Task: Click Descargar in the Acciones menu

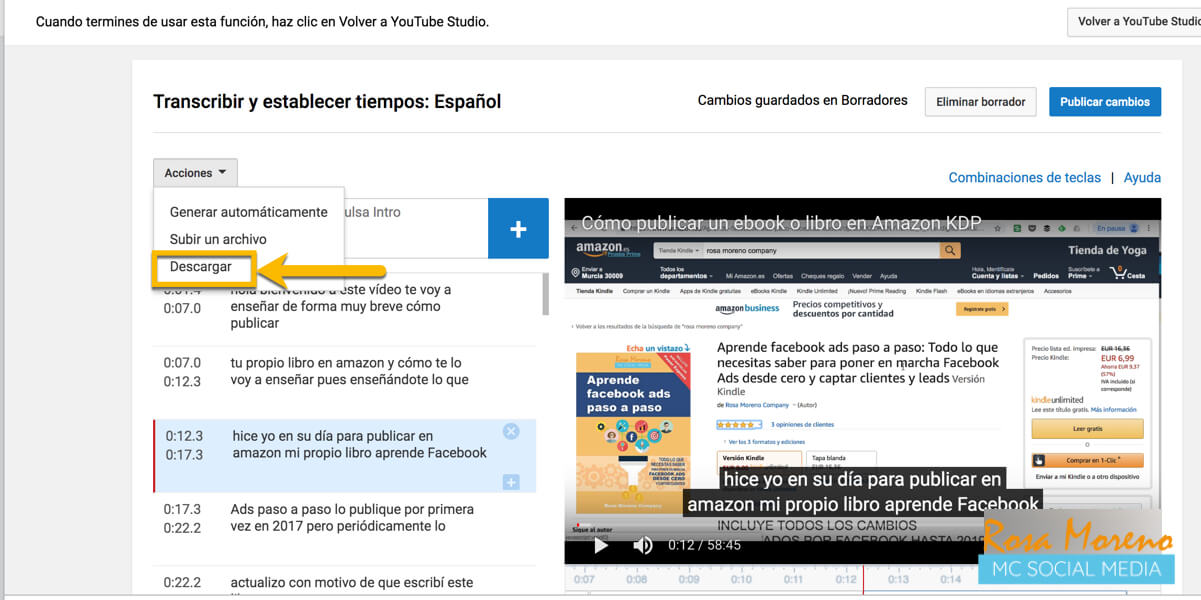Action: click(x=201, y=267)
